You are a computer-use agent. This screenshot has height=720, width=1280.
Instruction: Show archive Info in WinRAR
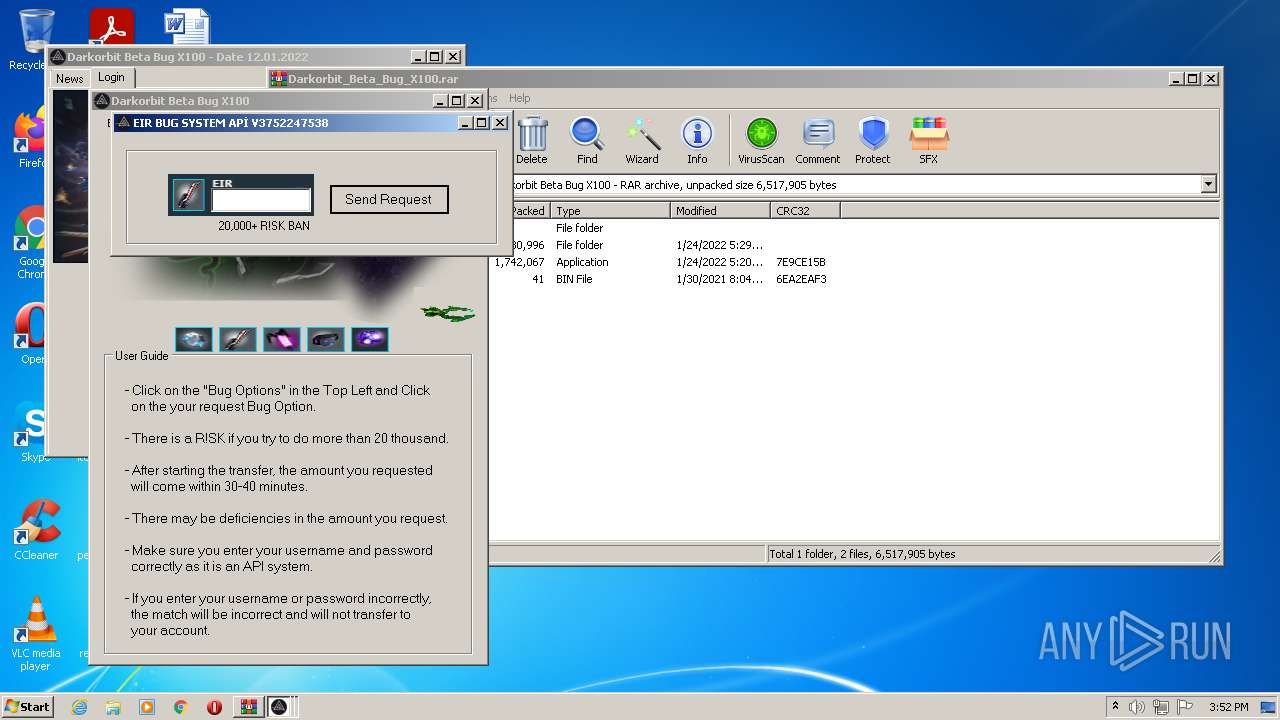tap(697, 140)
